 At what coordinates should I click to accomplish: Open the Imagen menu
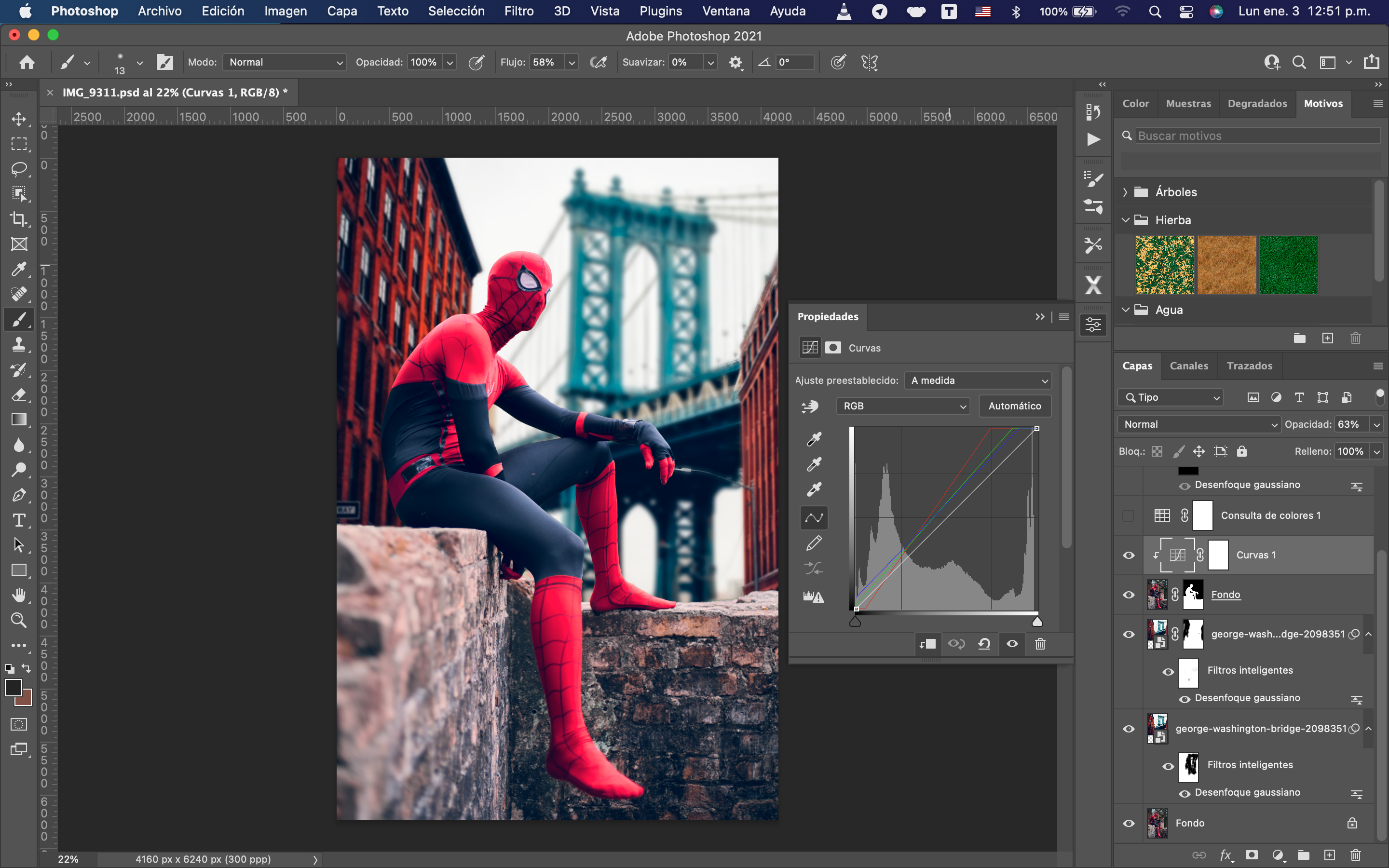(285, 11)
